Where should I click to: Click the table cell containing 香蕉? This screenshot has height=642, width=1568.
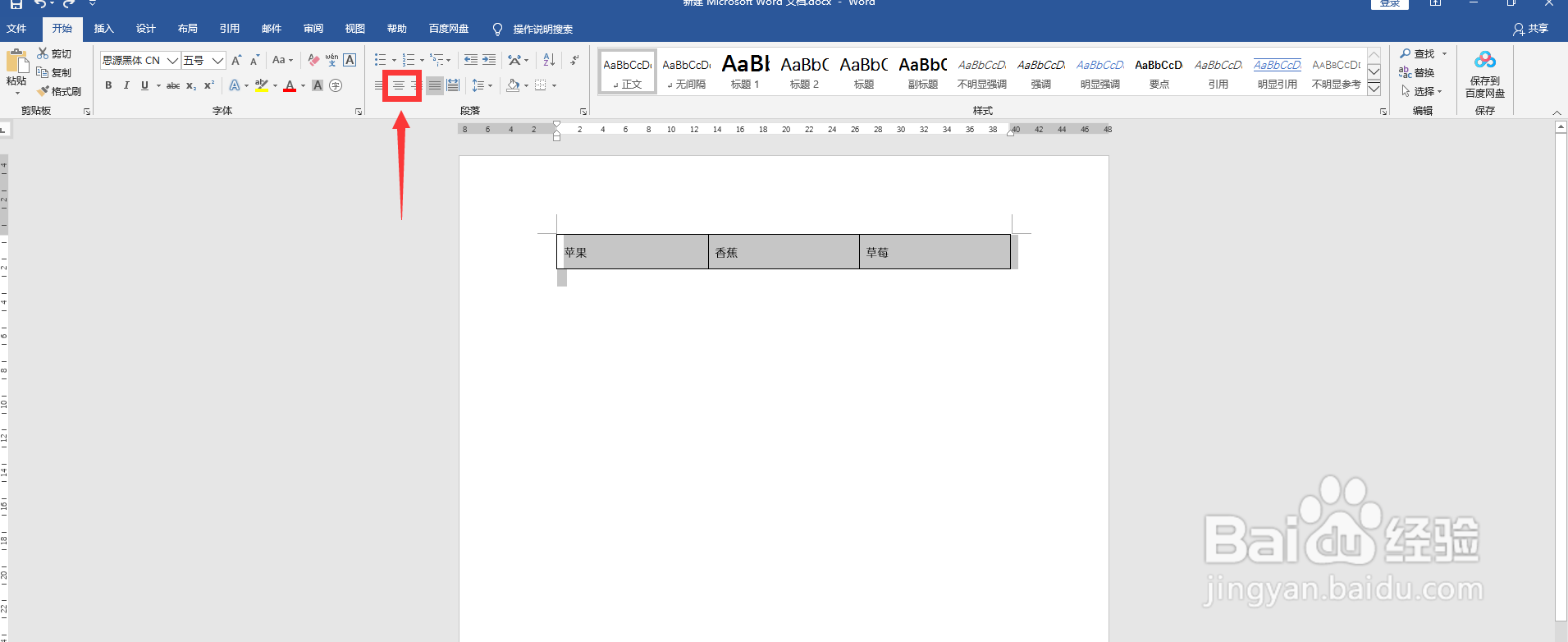tap(784, 252)
